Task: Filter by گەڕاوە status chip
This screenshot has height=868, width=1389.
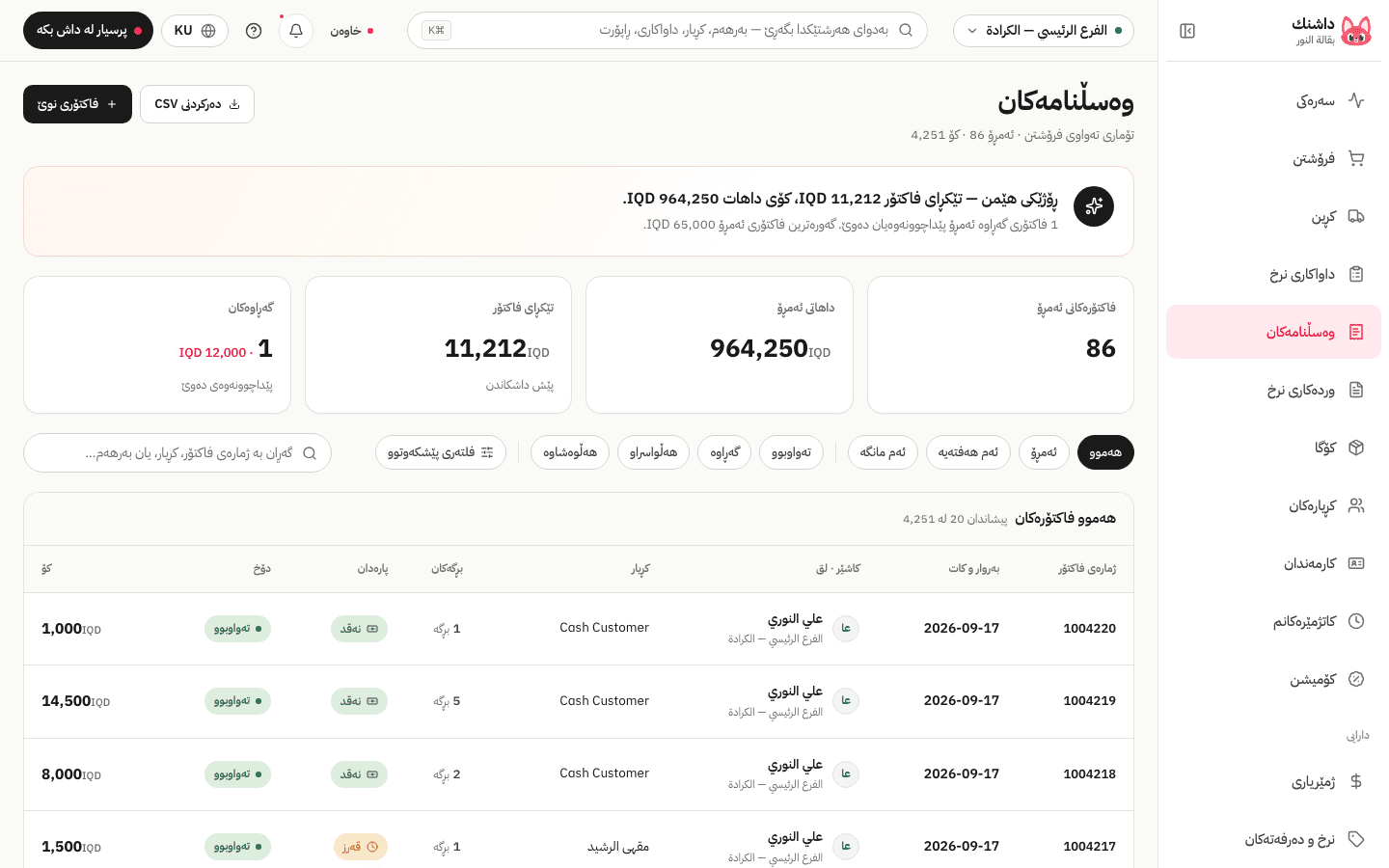Action: (x=724, y=452)
